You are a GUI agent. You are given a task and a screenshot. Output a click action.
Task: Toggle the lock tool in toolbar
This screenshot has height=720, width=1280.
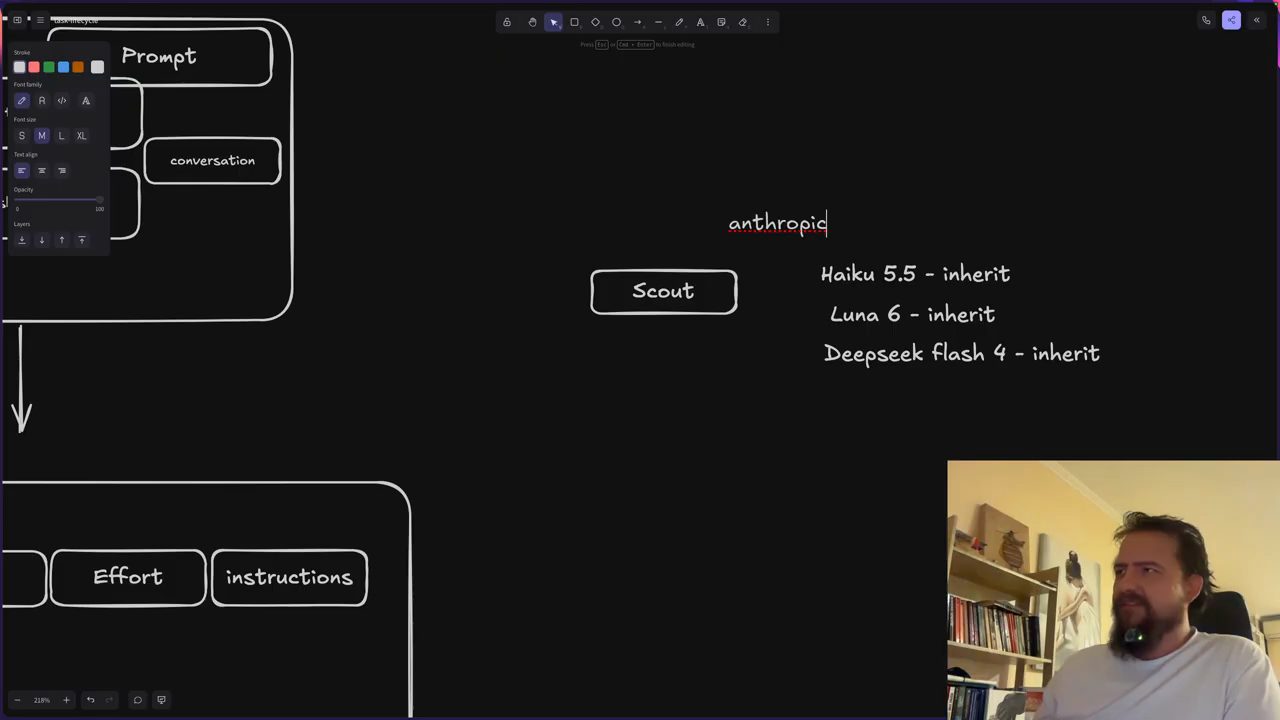pos(507,22)
